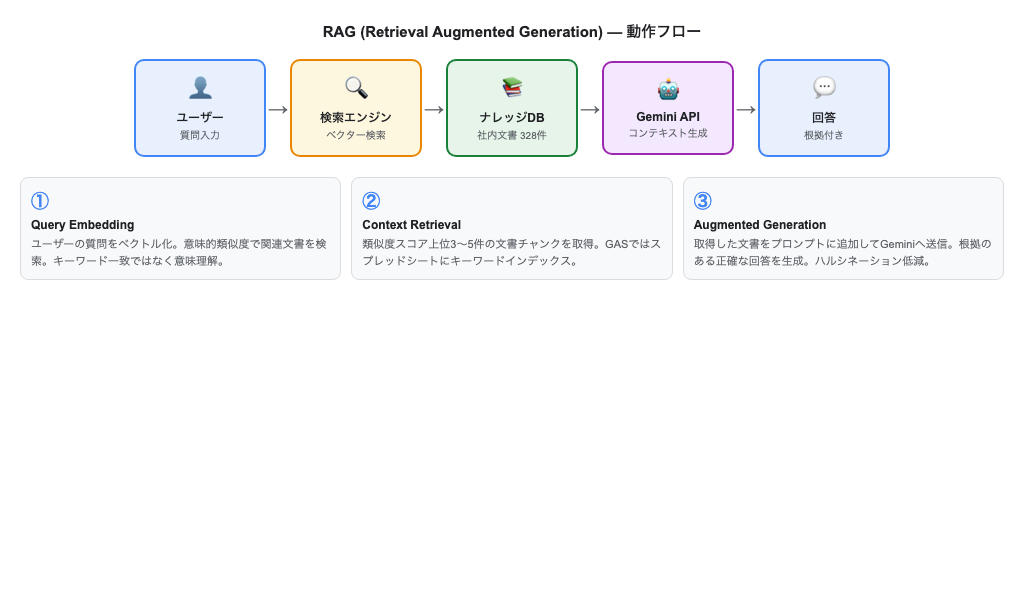Select the robot icon above Gemini API
1024x600 pixels.
[668, 87]
